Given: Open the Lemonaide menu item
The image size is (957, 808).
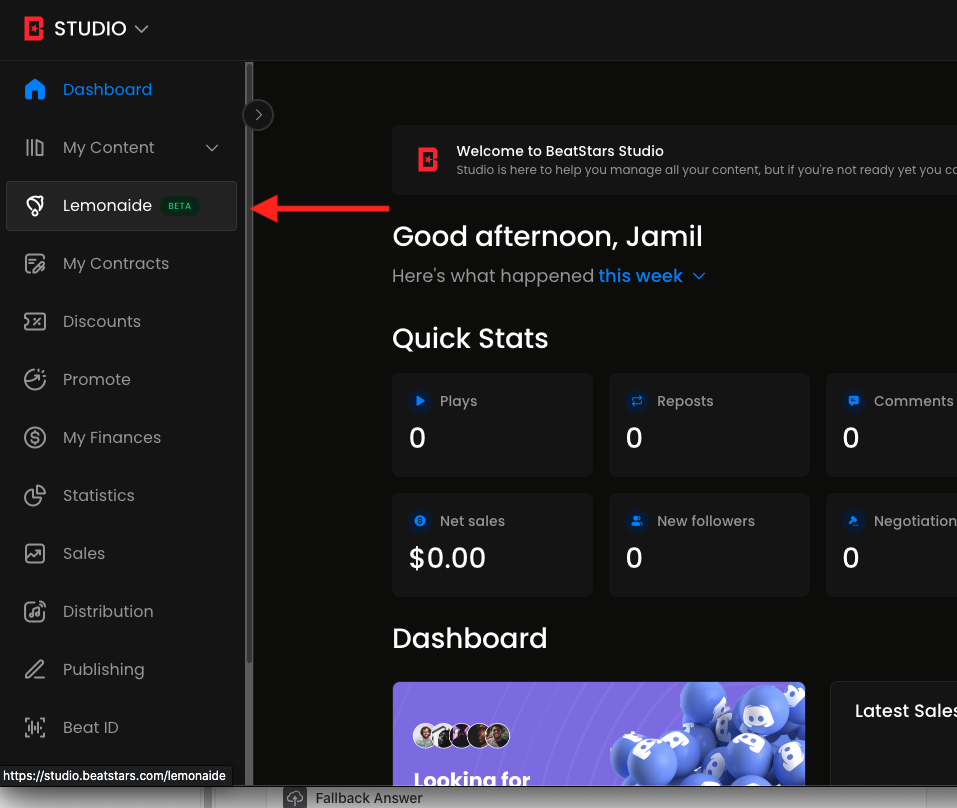Looking at the screenshot, I should (121, 206).
